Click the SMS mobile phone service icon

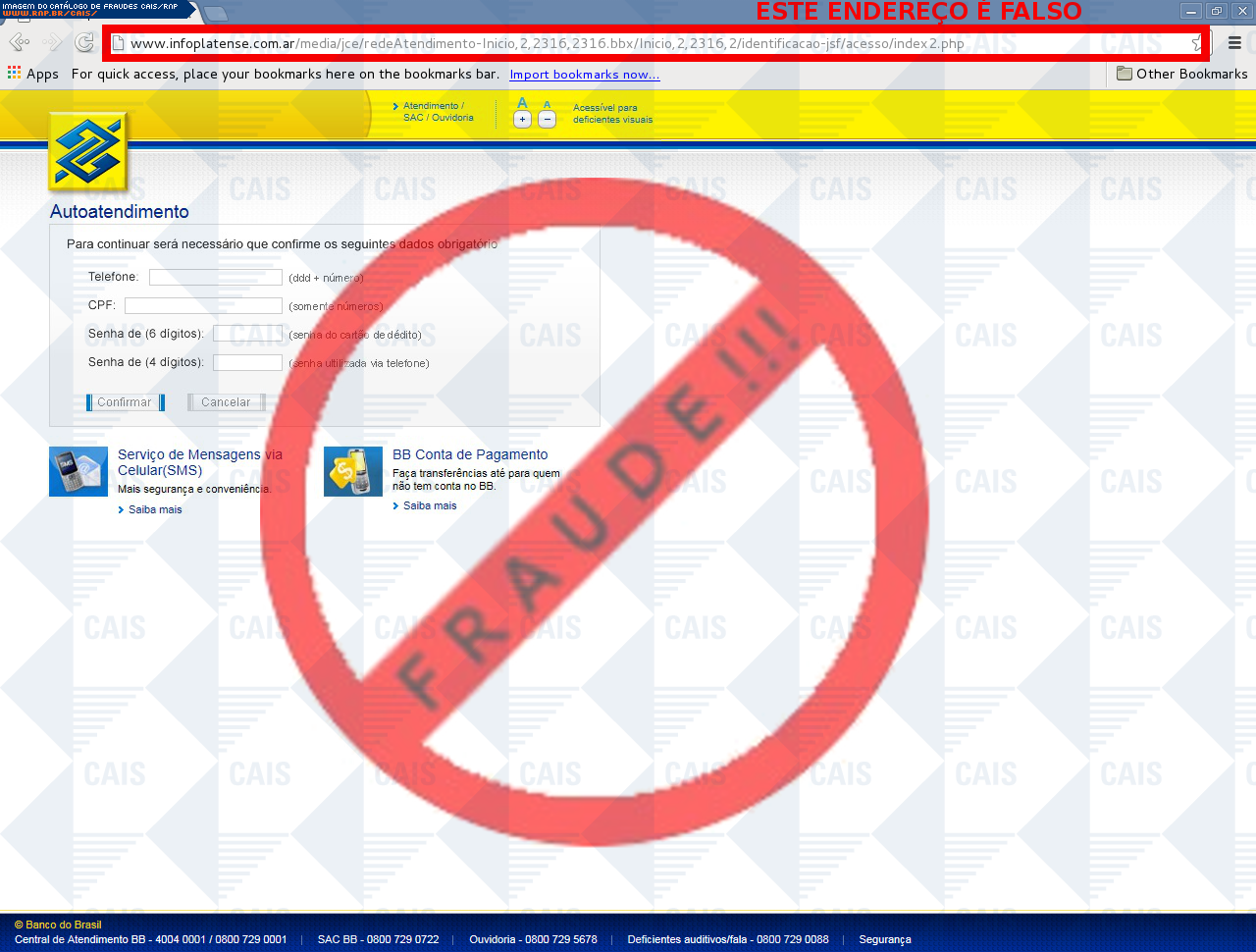(x=78, y=472)
